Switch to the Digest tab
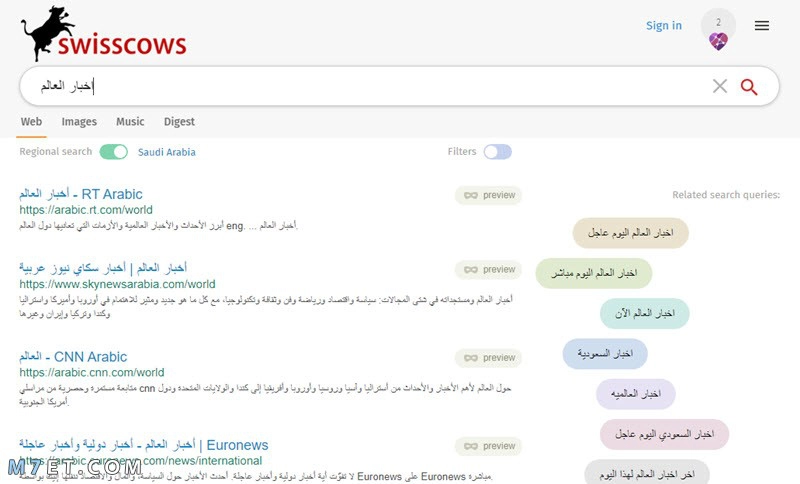Image resolution: width=800 pixels, height=484 pixels. tap(179, 122)
